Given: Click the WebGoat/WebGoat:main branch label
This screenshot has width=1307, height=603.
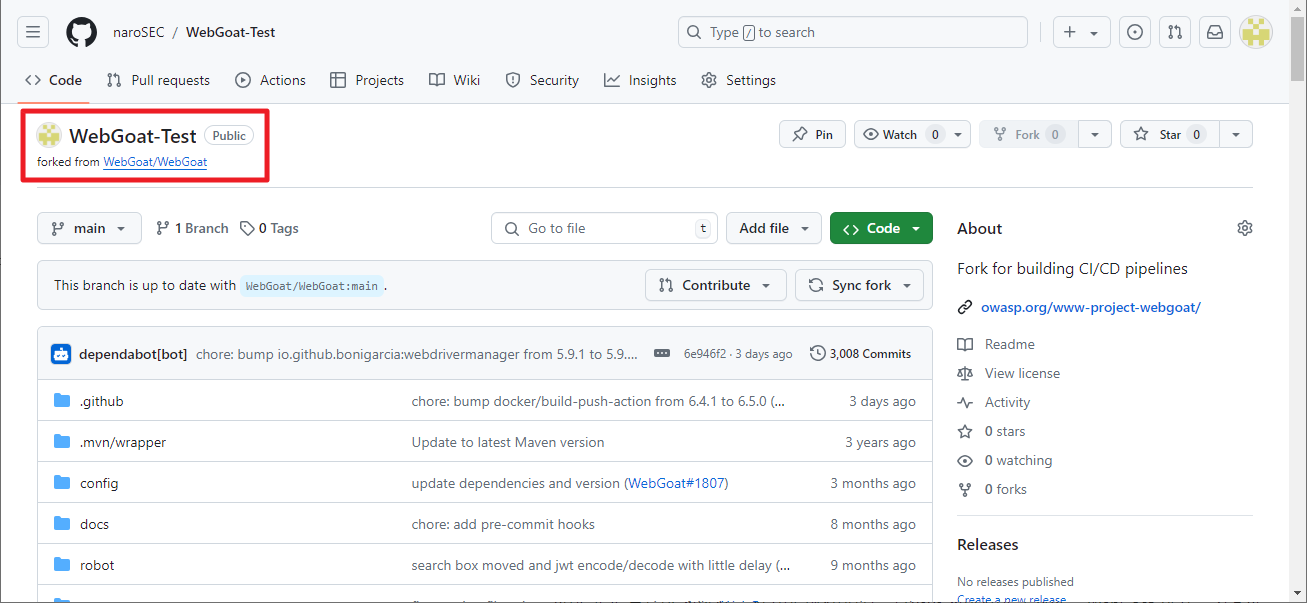Looking at the screenshot, I should pos(312,285).
